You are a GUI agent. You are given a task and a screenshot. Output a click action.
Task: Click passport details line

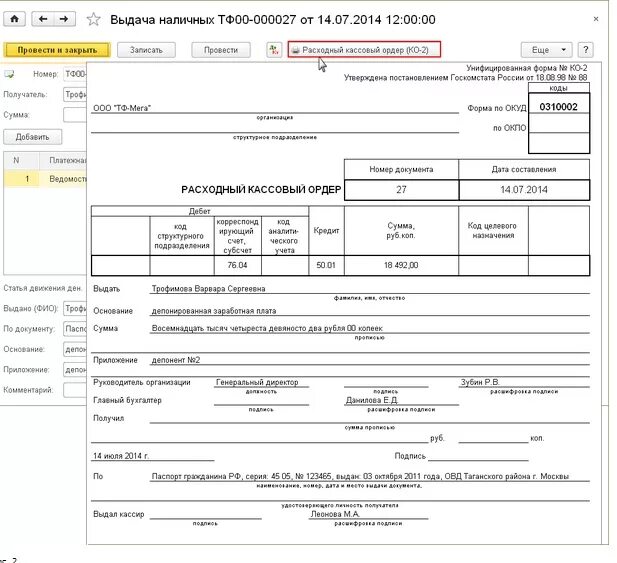(x=360, y=476)
